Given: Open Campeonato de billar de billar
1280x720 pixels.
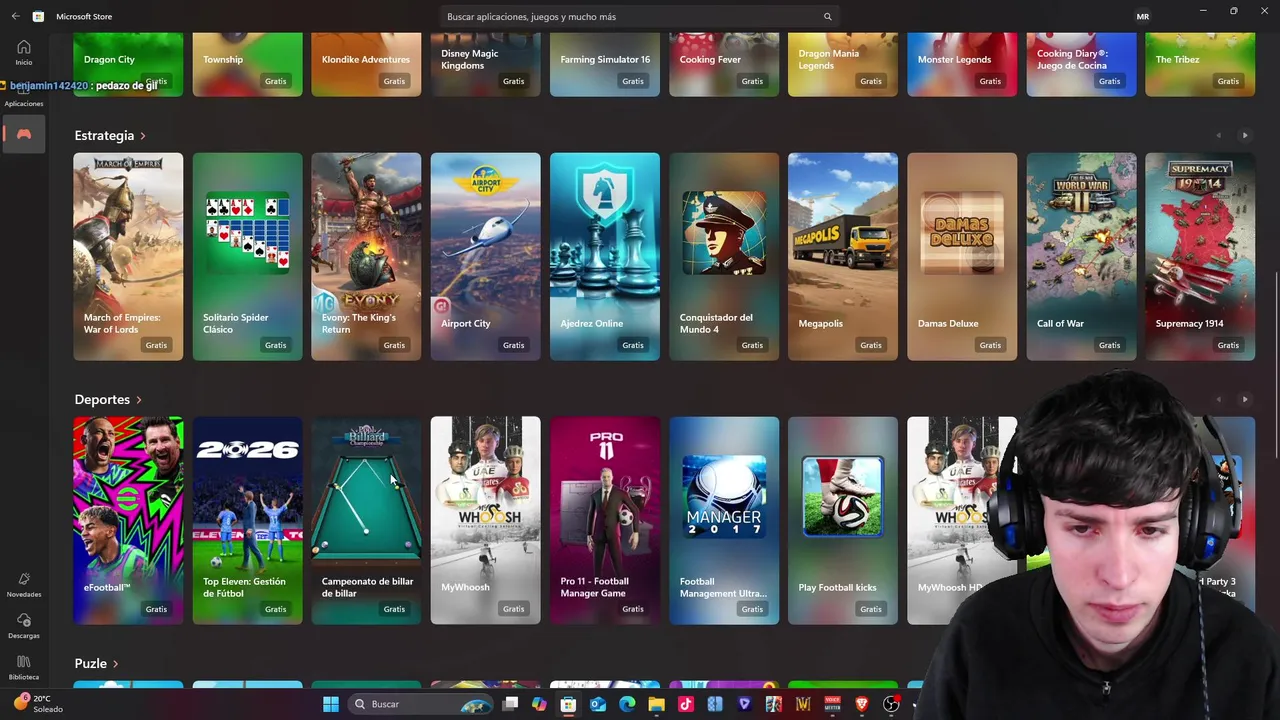Looking at the screenshot, I should click(x=366, y=520).
